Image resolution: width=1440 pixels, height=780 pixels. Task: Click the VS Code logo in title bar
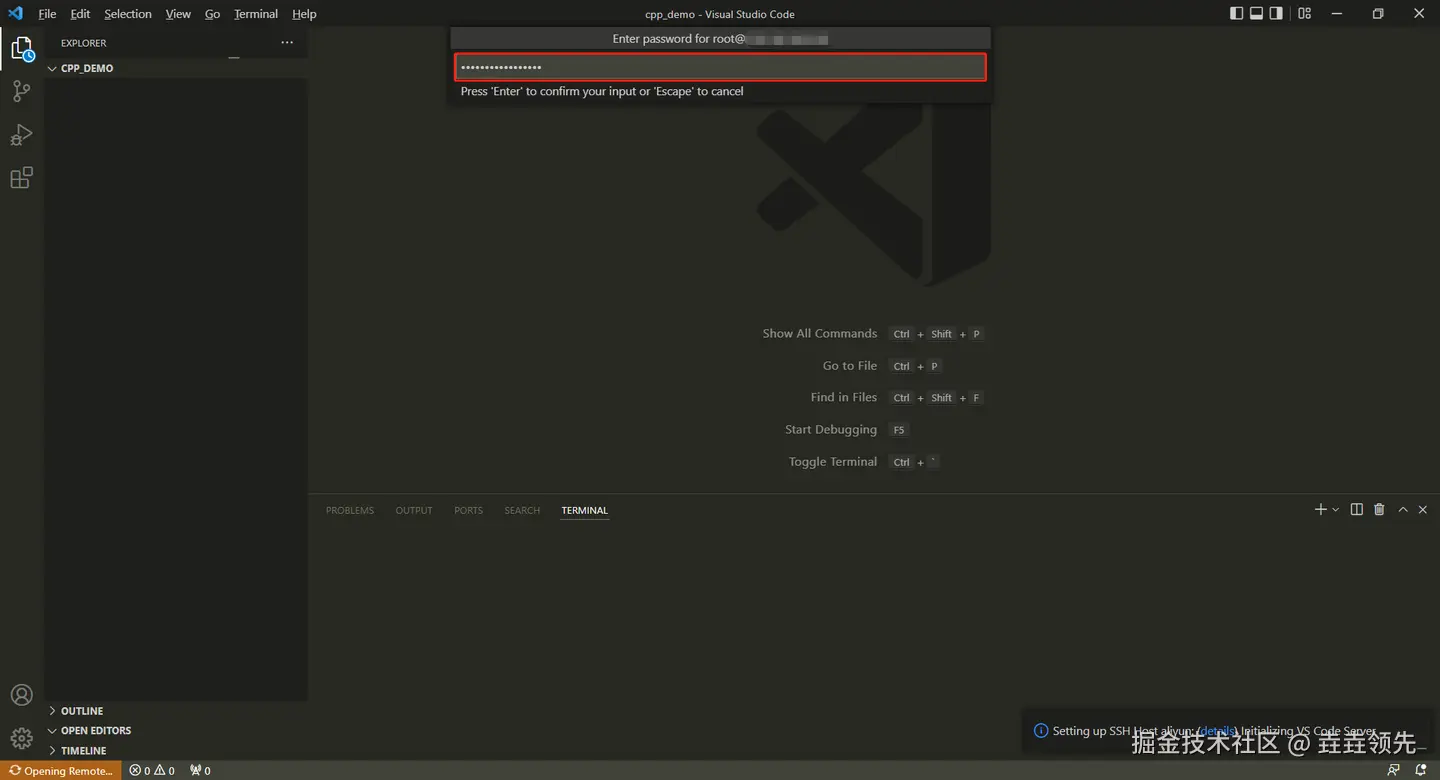15,14
